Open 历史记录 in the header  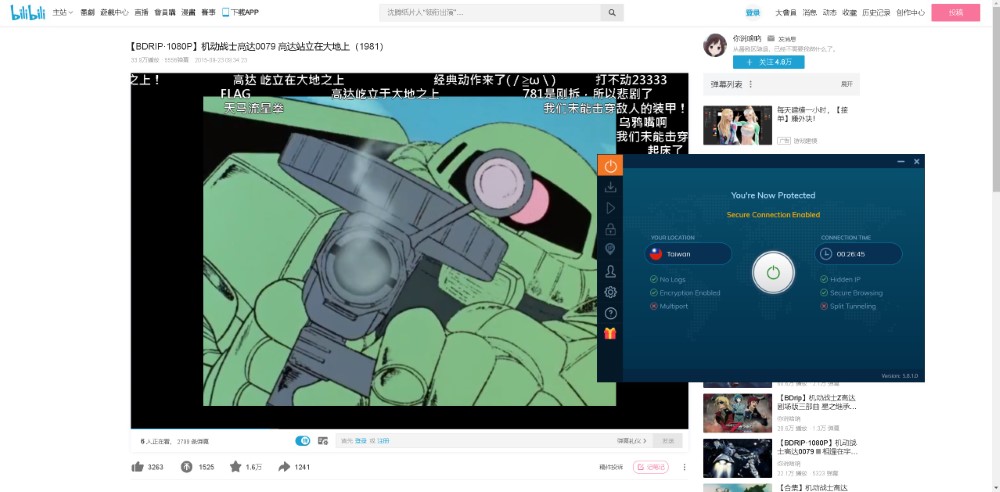click(876, 13)
